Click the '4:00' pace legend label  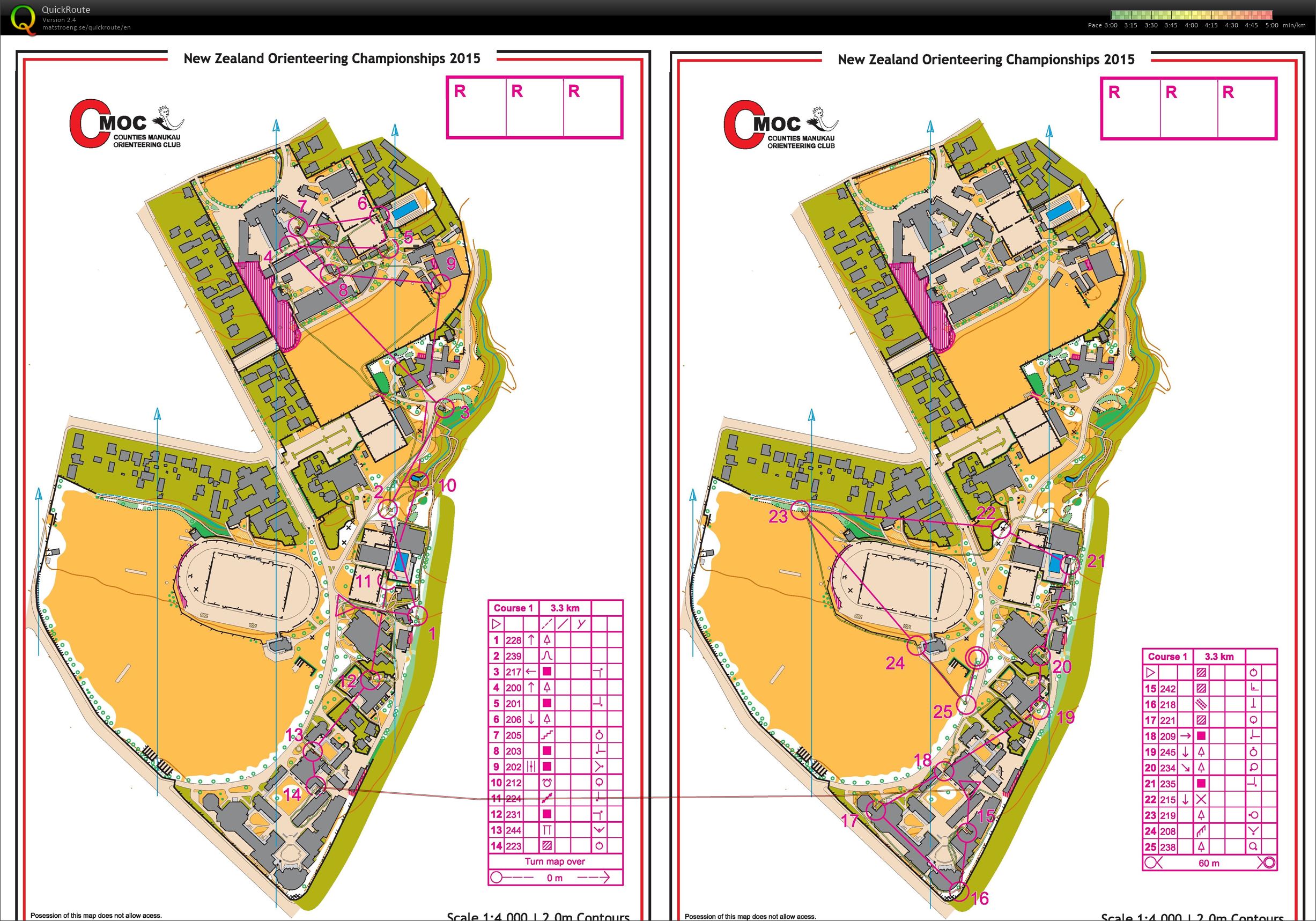1191,25
